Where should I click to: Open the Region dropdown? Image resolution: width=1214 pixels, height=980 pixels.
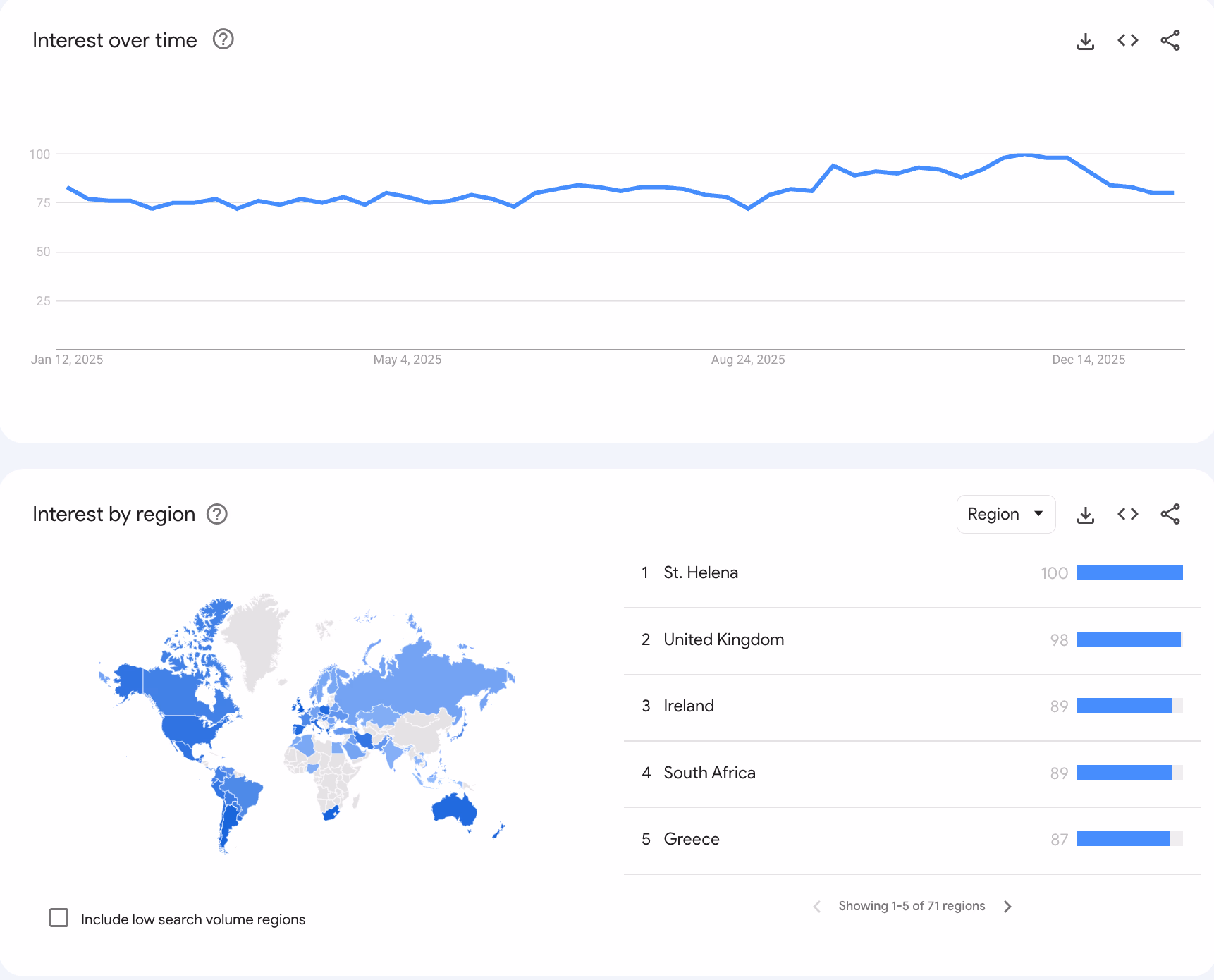point(1005,514)
